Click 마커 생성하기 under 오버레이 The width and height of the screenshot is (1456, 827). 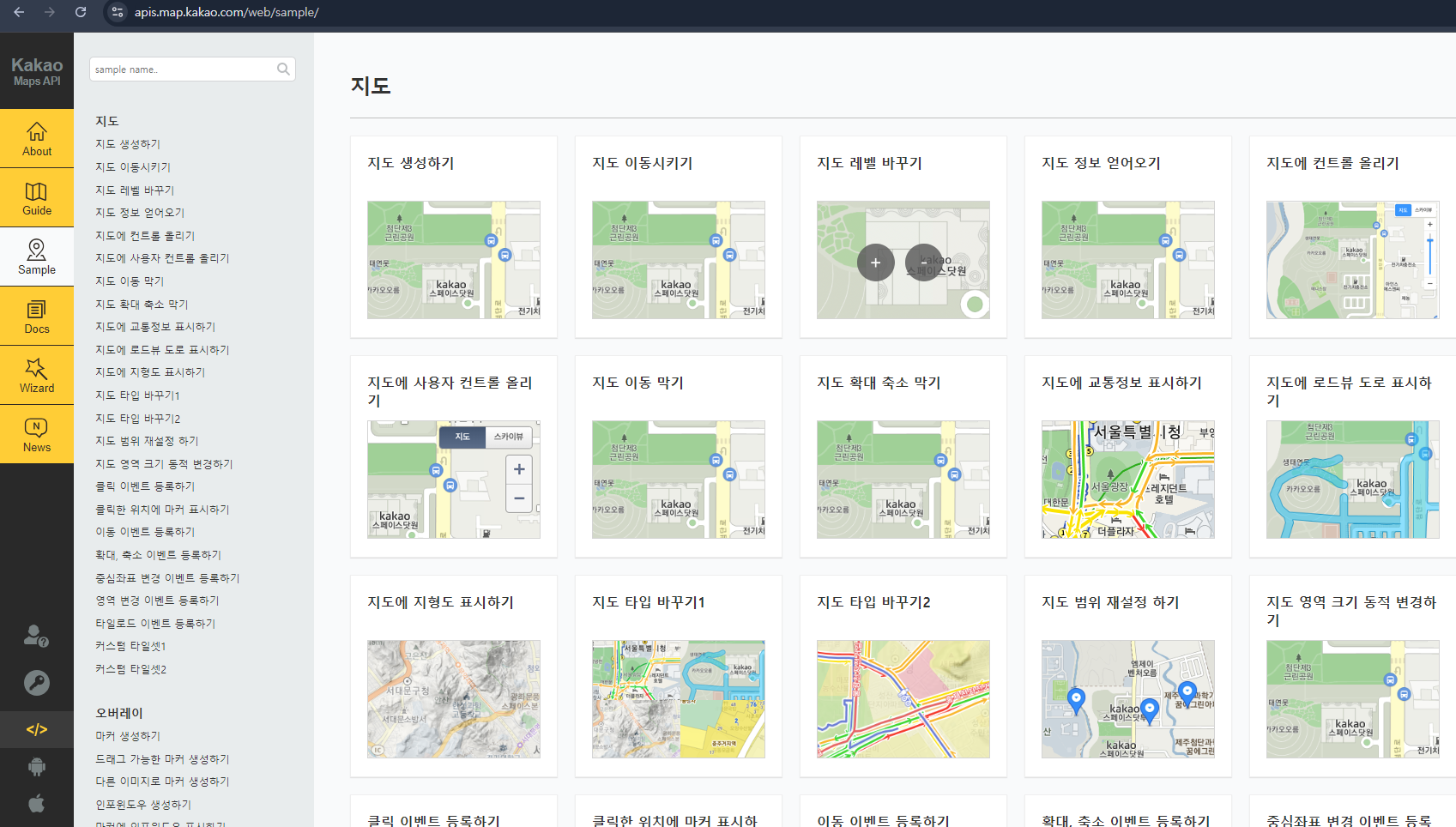128,736
